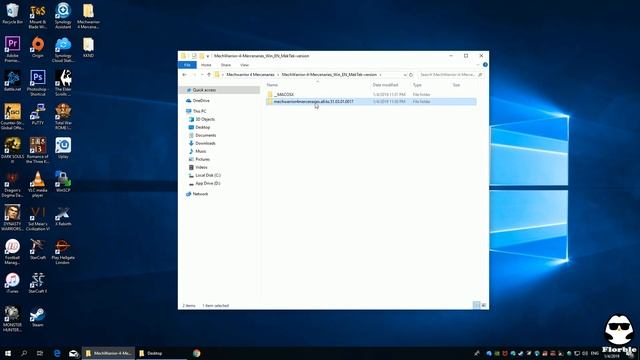Screen dimensions: 640x360
Task: Launch Adobe Premiere shortcut
Action: (x=12, y=49)
